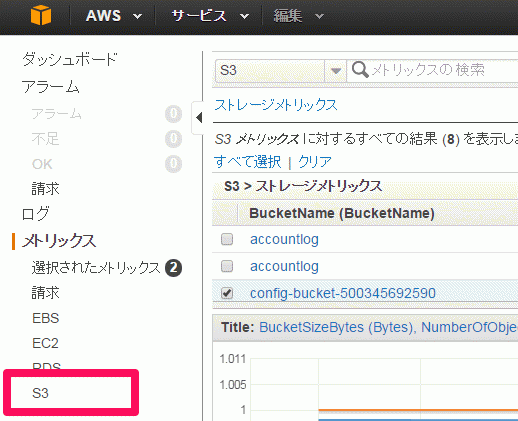Click the orange AWS cube logo
518x421 pixels.
click(x=41, y=15)
